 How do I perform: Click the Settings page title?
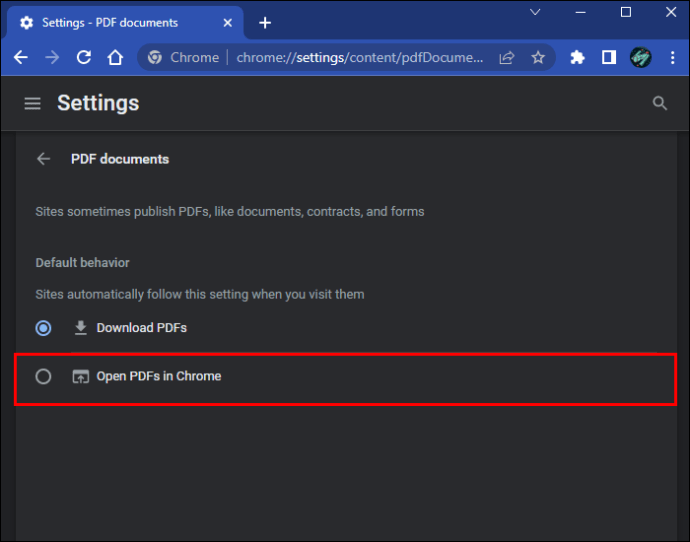pos(98,103)
